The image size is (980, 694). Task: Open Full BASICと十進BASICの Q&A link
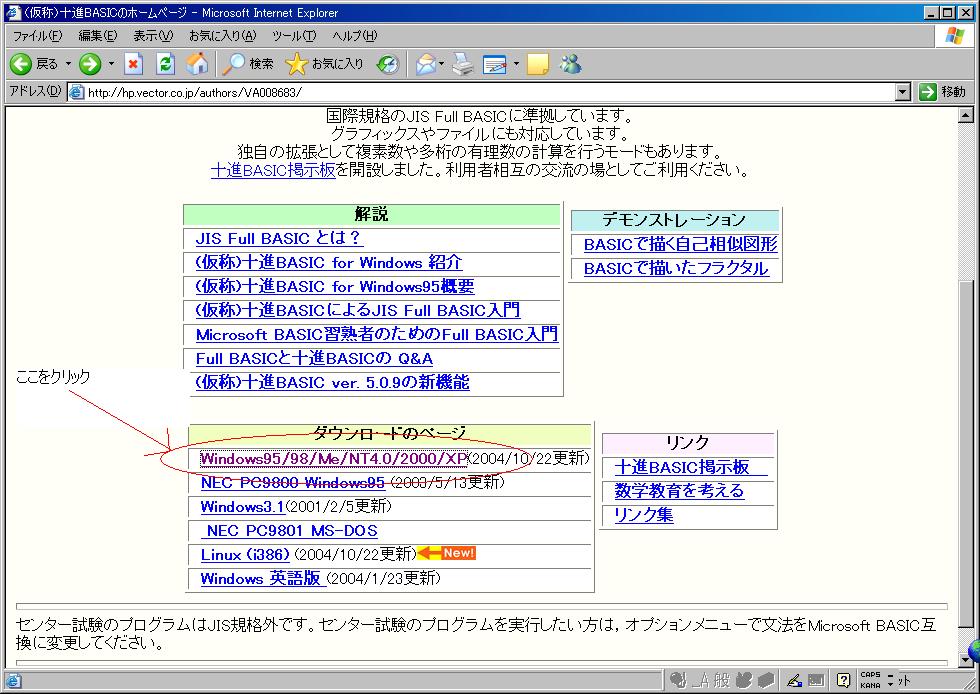tap(314, 358)
